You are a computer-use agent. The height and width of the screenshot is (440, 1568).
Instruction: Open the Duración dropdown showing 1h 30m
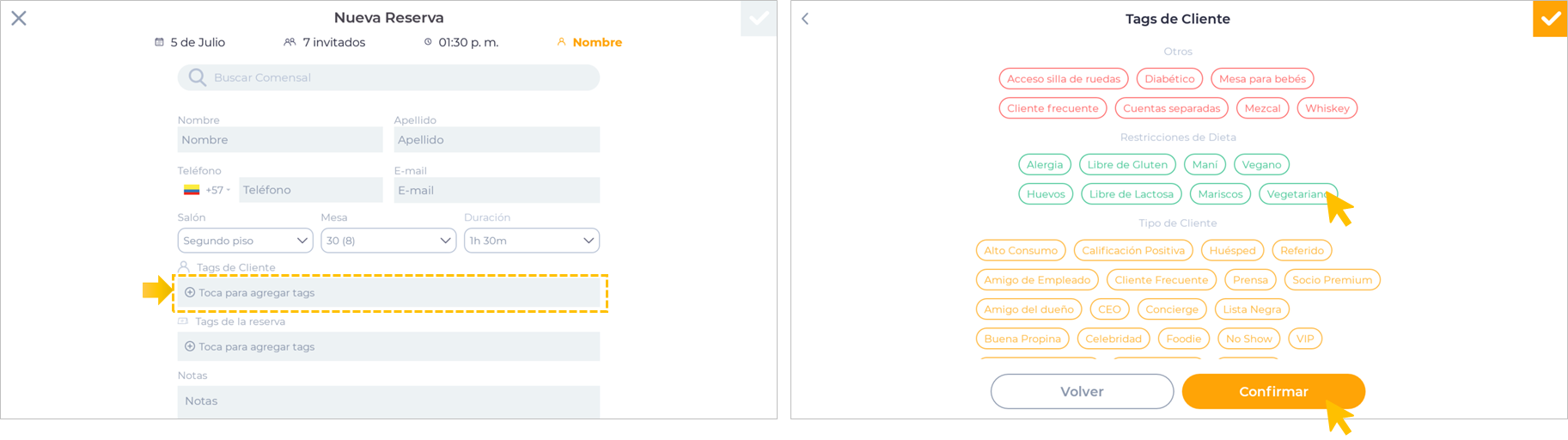coord(532,241)
